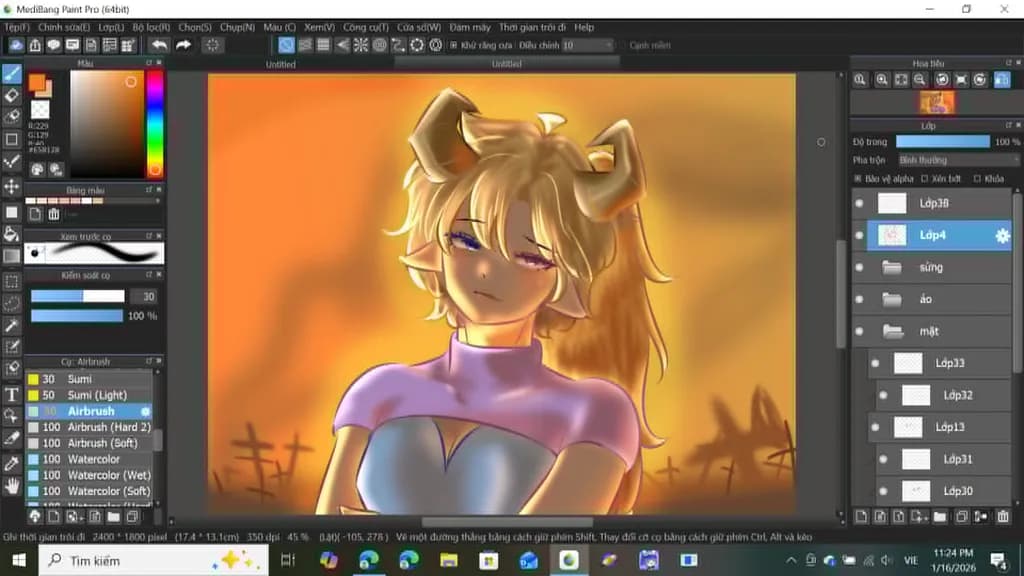The height and width of the screenshot is (576, 1024).
Task: Delete palette color trash icon
Action: click(54, 214)
